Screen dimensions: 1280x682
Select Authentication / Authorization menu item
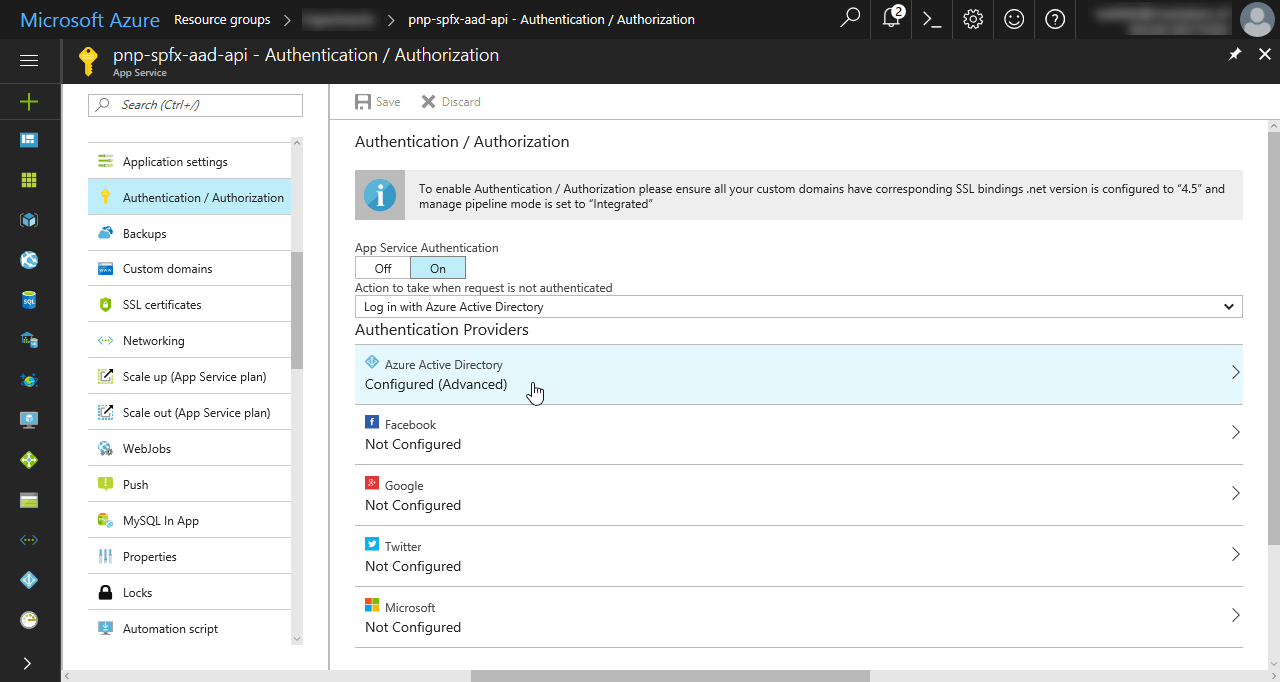tap(190, 197)
